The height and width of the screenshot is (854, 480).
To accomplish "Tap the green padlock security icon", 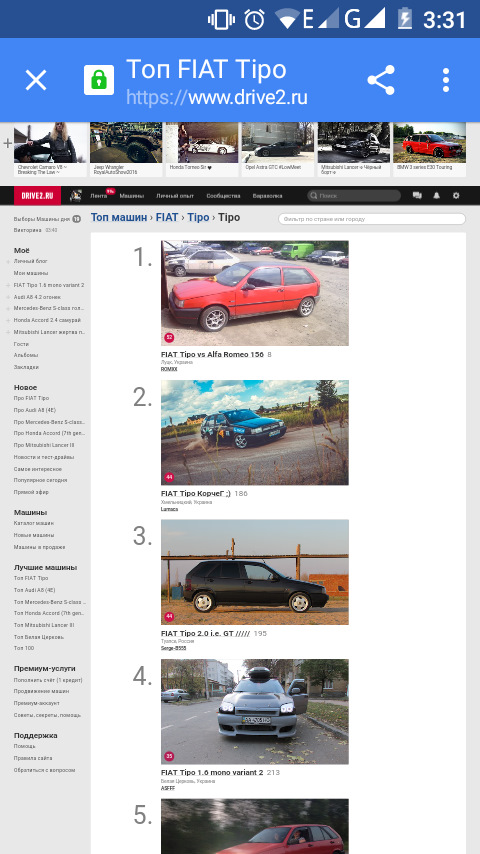I will tap(99, 80).
